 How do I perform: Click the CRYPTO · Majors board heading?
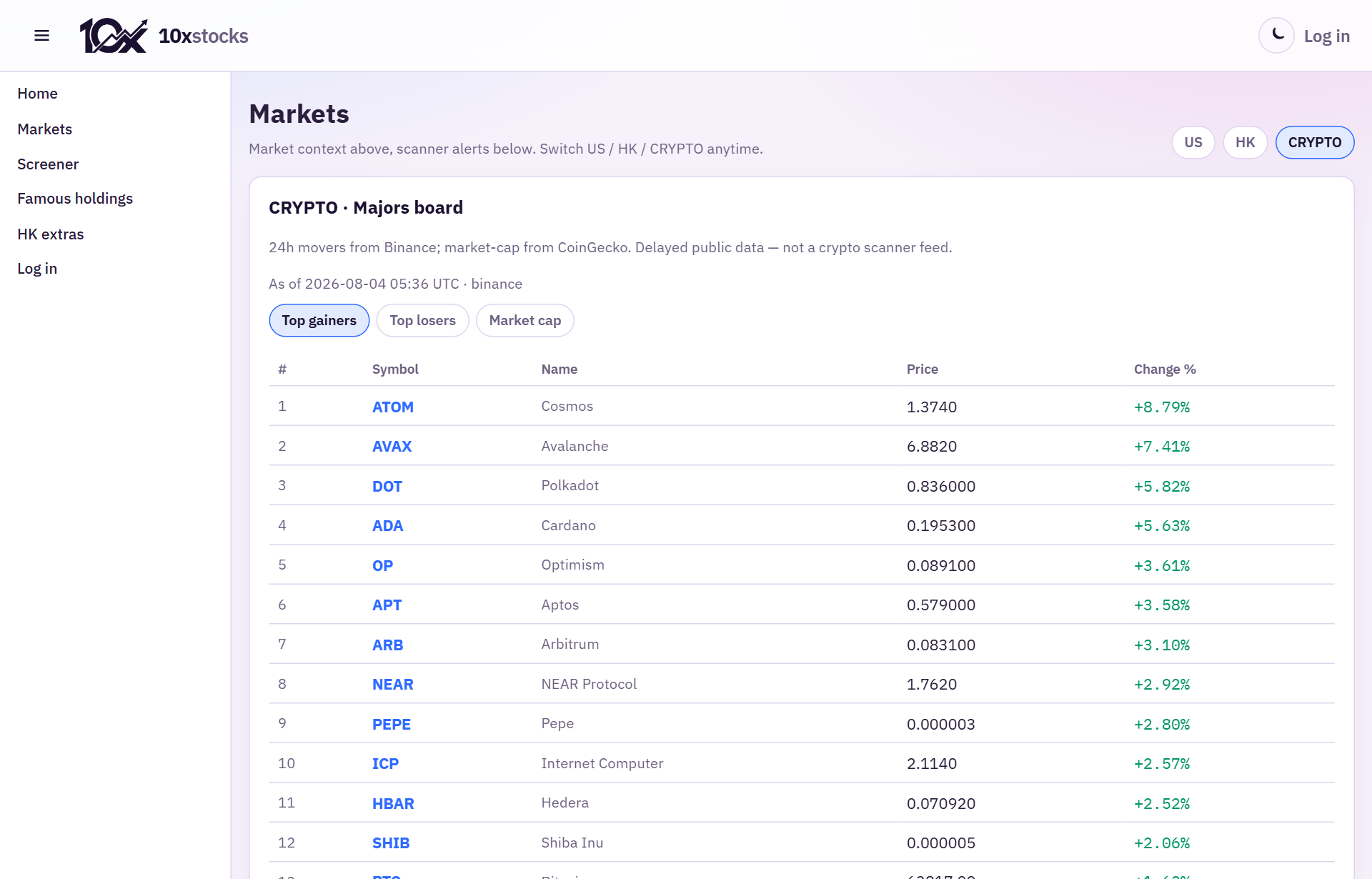click(366, 208)
